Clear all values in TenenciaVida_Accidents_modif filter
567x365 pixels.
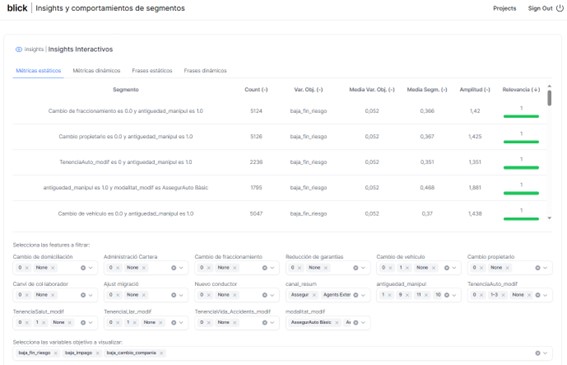[265, 322]
